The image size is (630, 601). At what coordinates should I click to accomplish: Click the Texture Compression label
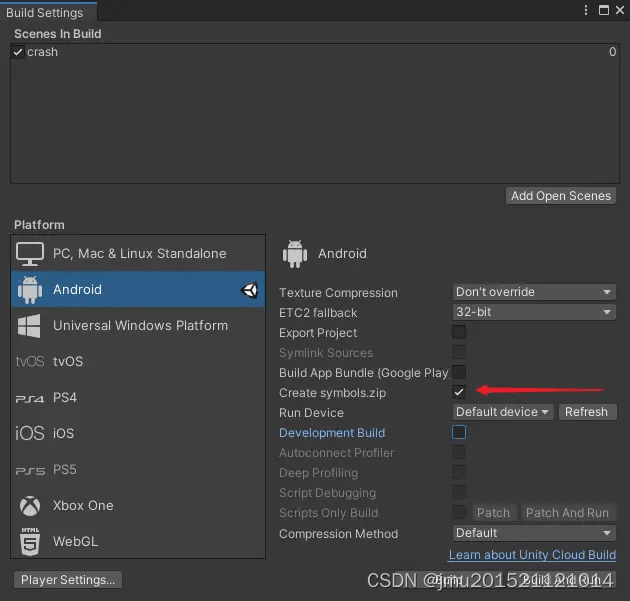(338, 293)
